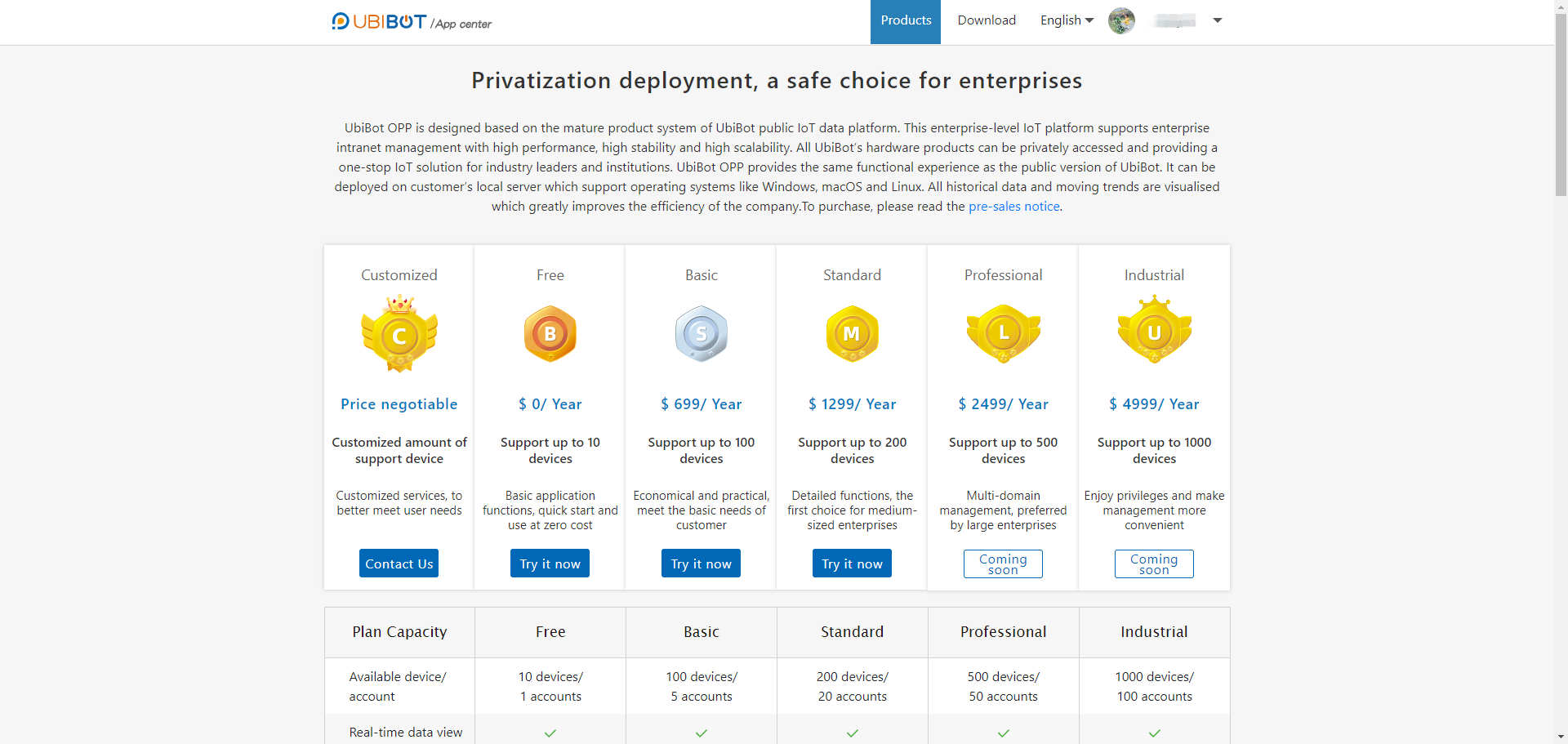This screenshot has height=744, width=1568.
Task: Click '200 devices/ 20 accounts' cell
Action: click(x=852, y=687)
